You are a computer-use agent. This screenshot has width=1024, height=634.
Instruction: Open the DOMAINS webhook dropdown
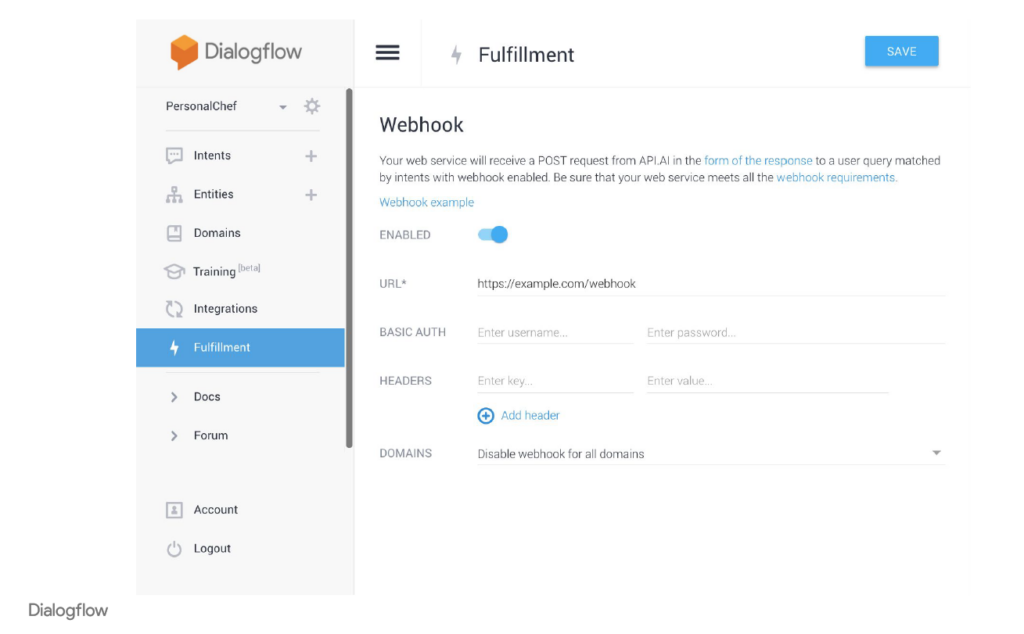pos(711,453)
